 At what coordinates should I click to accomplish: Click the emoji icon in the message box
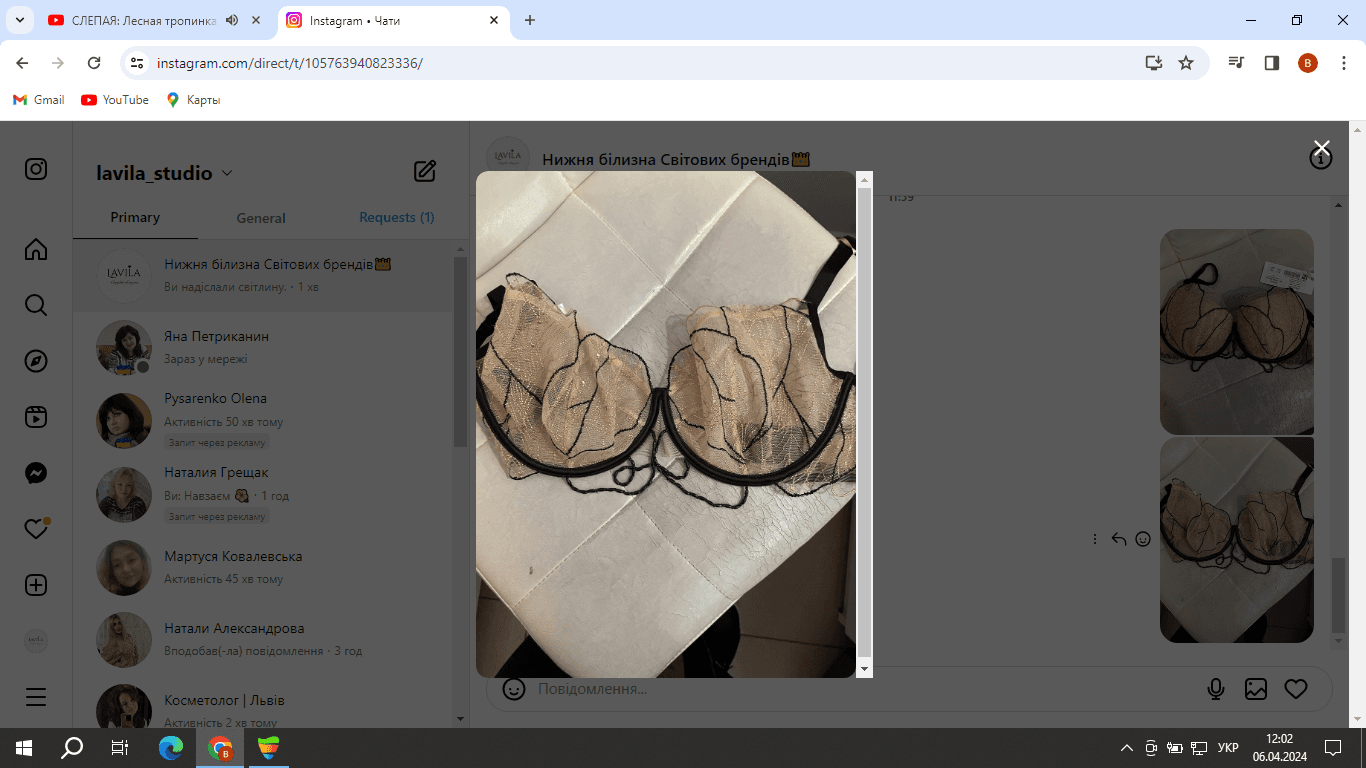point(514,689)
